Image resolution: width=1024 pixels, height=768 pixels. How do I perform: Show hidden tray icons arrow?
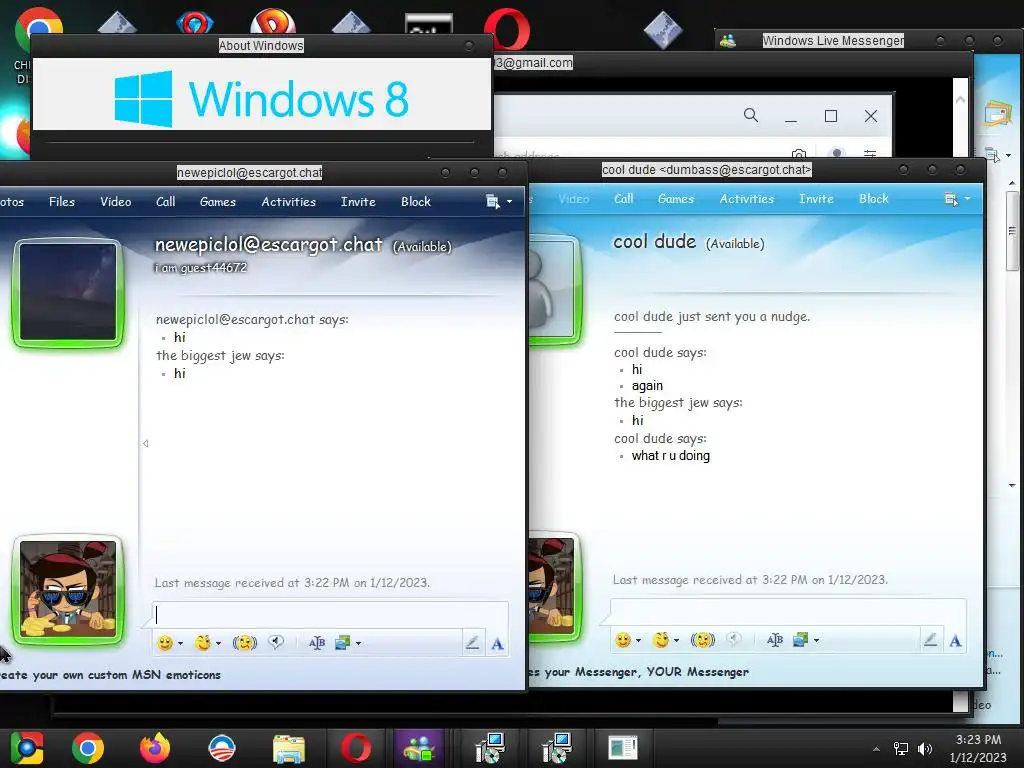[876, 749]
